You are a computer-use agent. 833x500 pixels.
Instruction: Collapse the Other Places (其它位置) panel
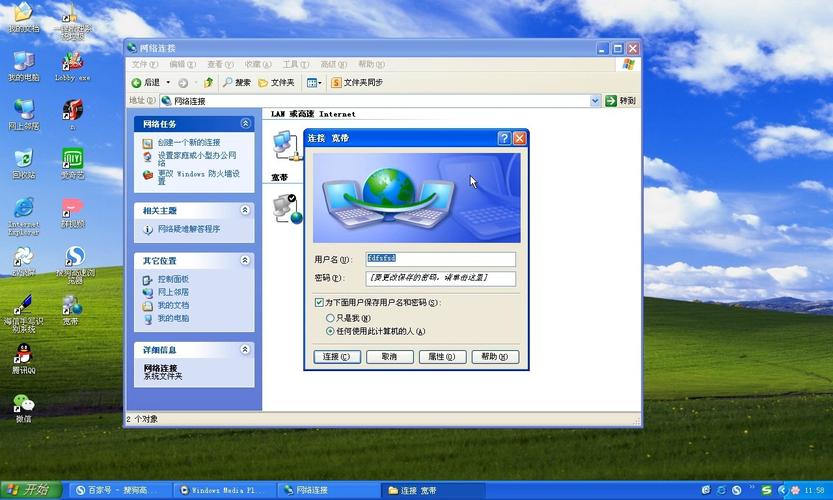tap(245, 260)
